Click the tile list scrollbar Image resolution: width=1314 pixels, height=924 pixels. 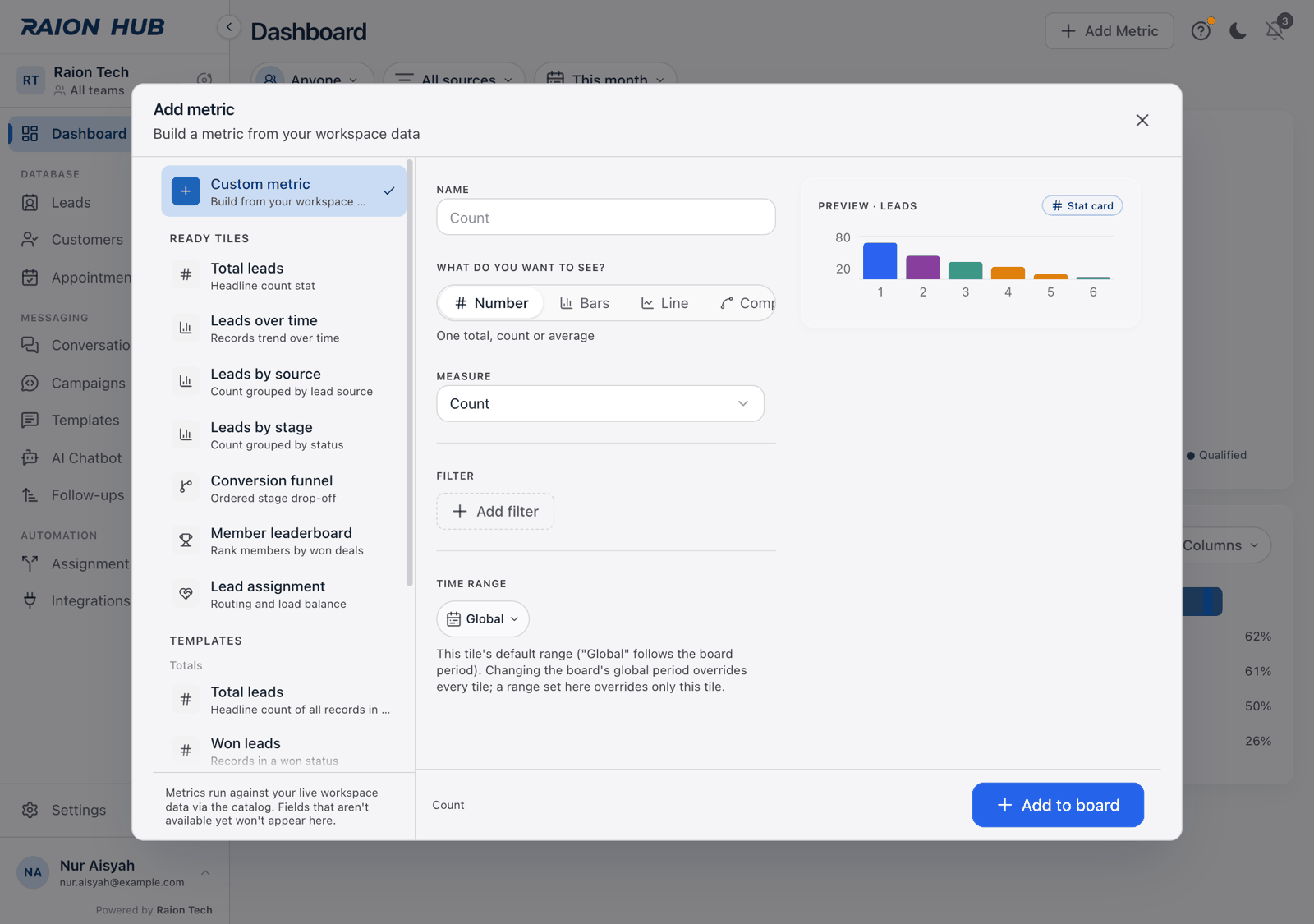(x=409, y=374)
